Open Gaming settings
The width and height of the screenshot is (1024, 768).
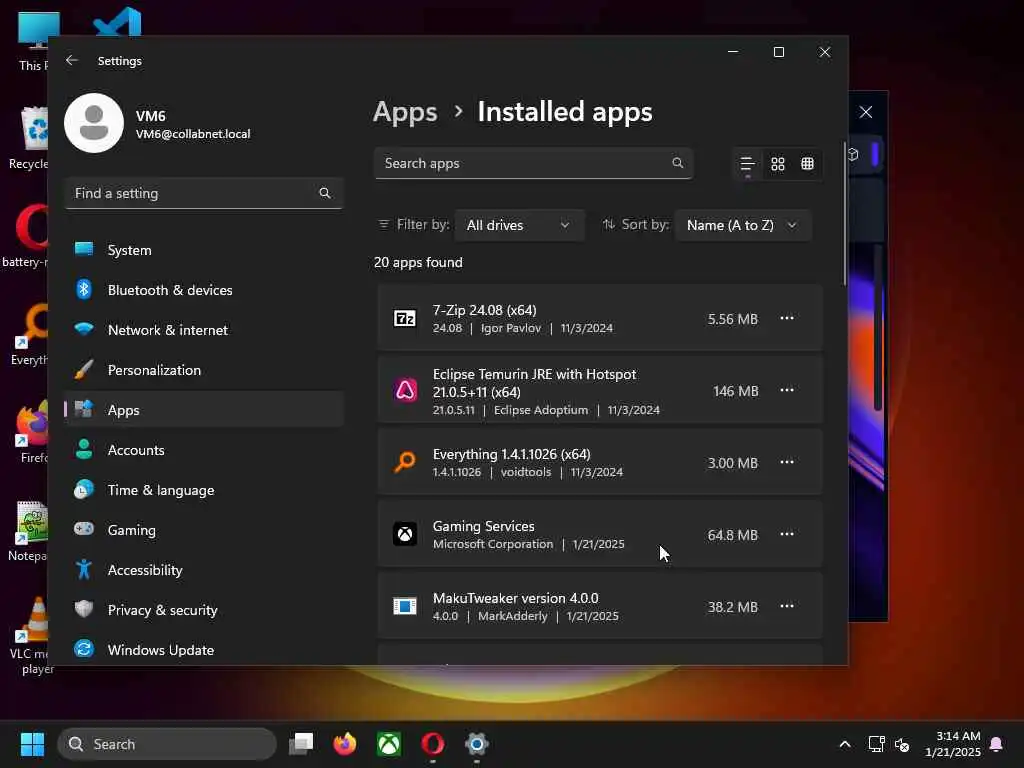[204, 530]
